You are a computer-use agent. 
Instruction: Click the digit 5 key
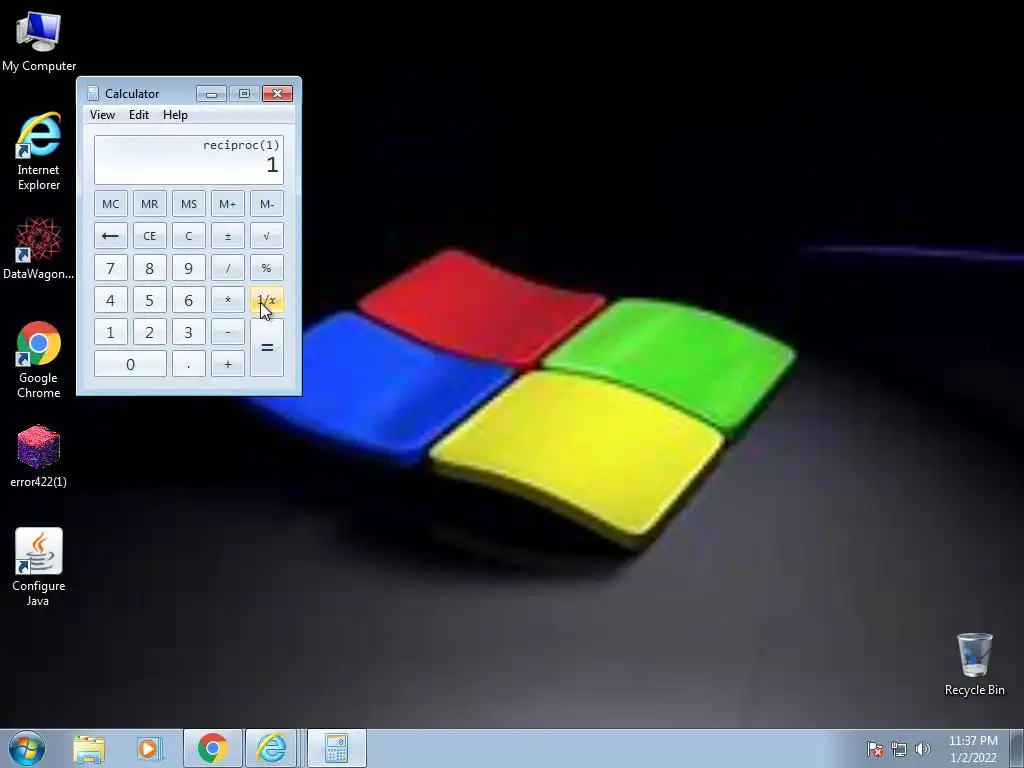(150, 300)
